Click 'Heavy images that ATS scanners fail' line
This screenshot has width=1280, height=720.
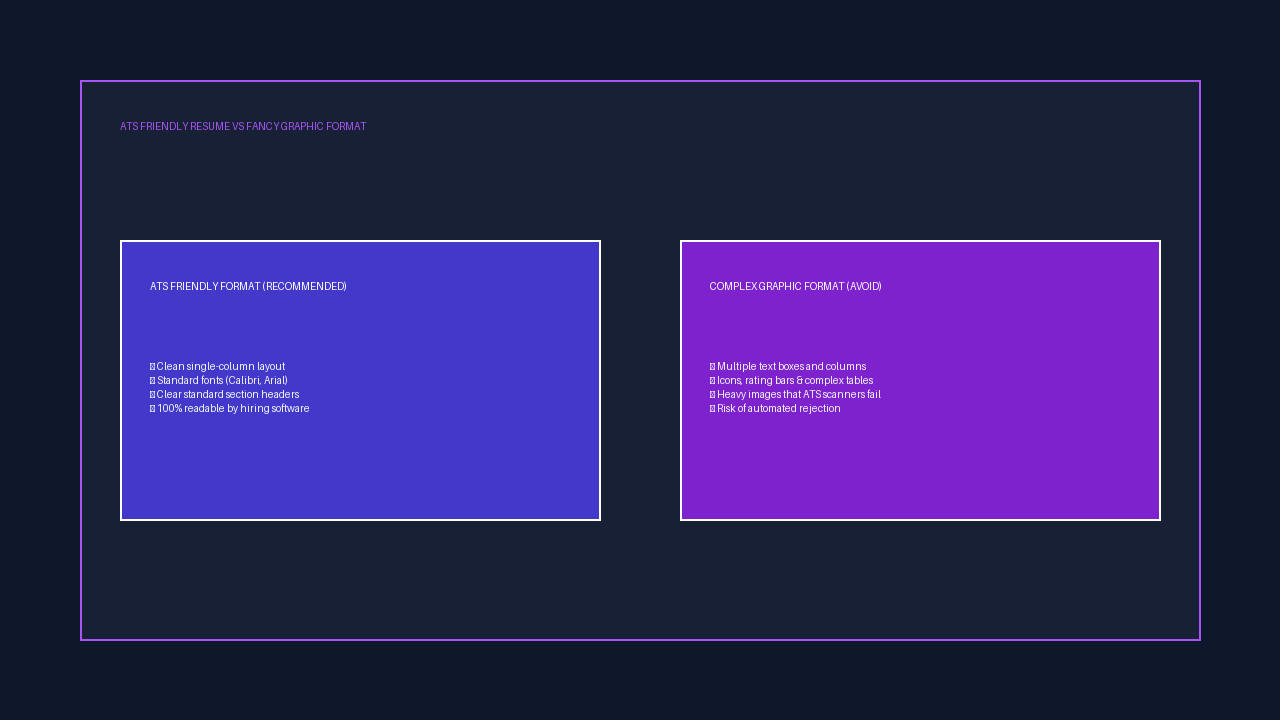[795, 395]
